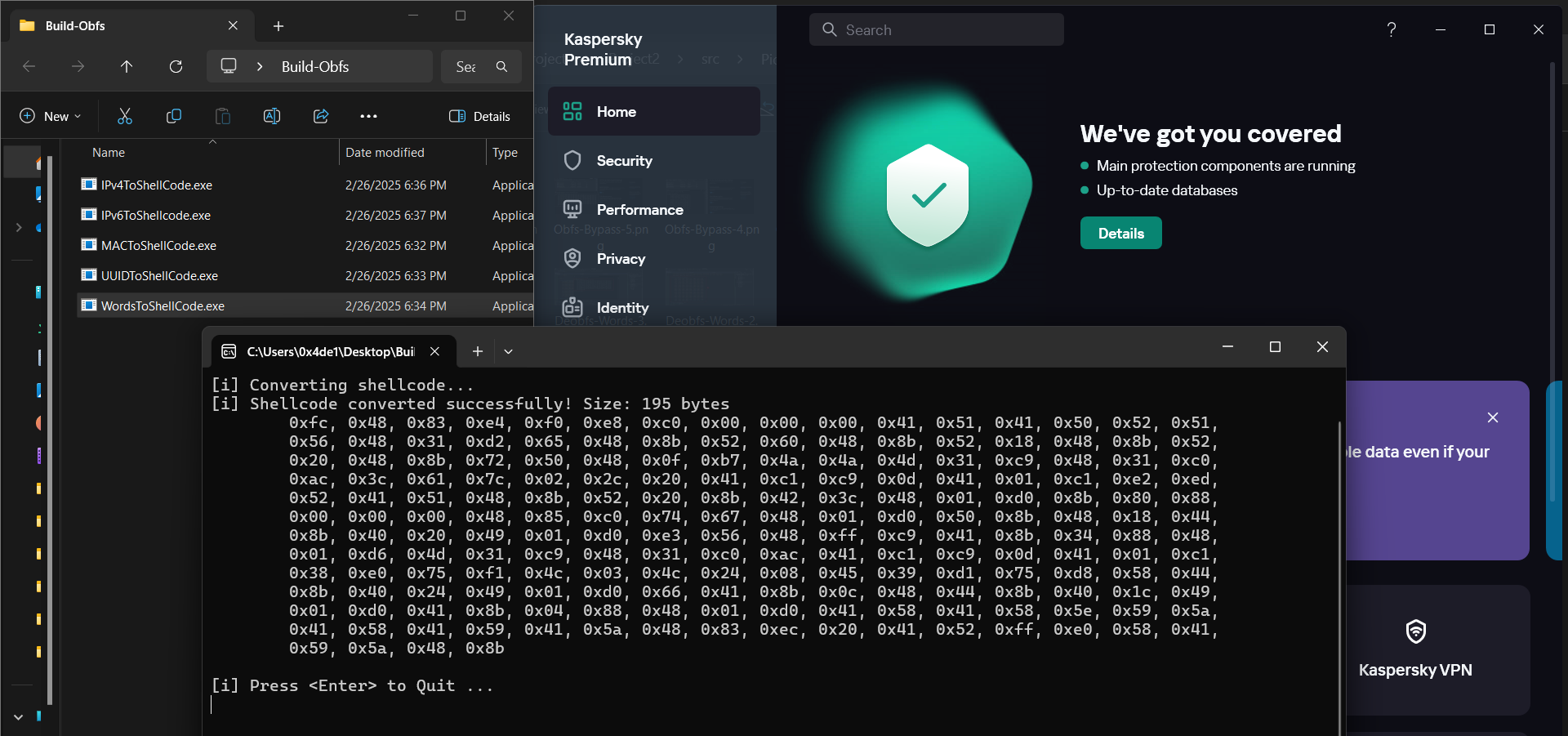Click the green Details button in Kaspersky
This screenshot has height=736, width=1568.
click(x=1120, y=233)
